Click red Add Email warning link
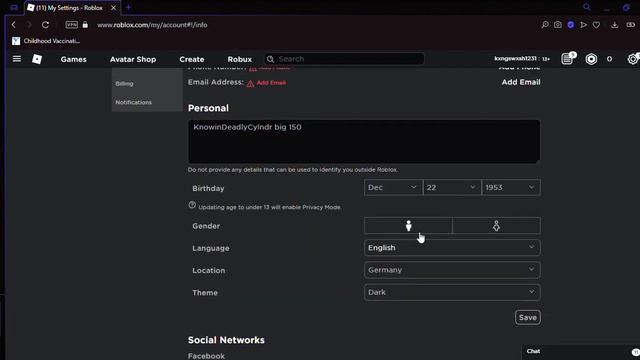The height and width of the screenshot is (360, 640). [271, 83]
